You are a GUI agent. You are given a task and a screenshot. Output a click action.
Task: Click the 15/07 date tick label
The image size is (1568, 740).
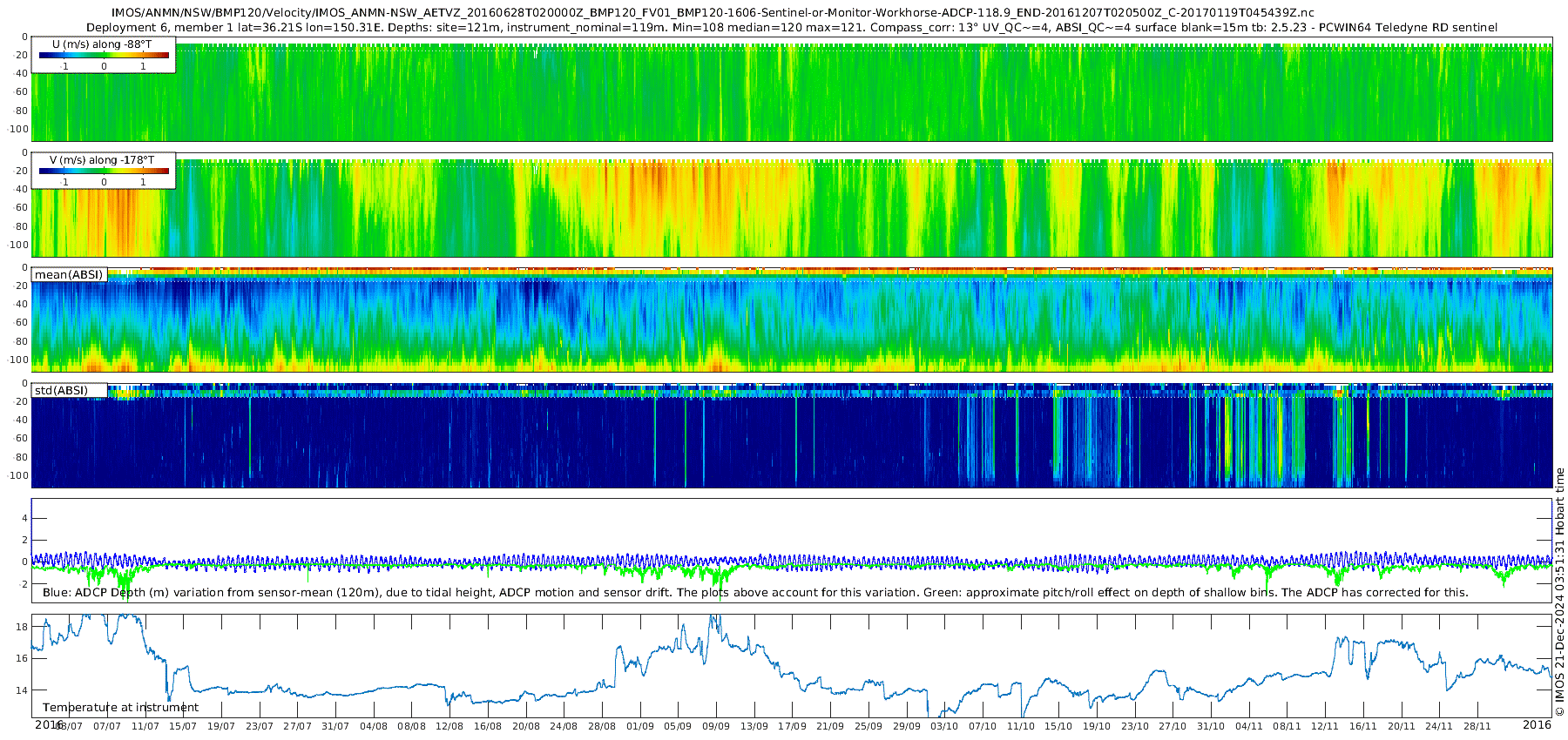tap(183, 726)
